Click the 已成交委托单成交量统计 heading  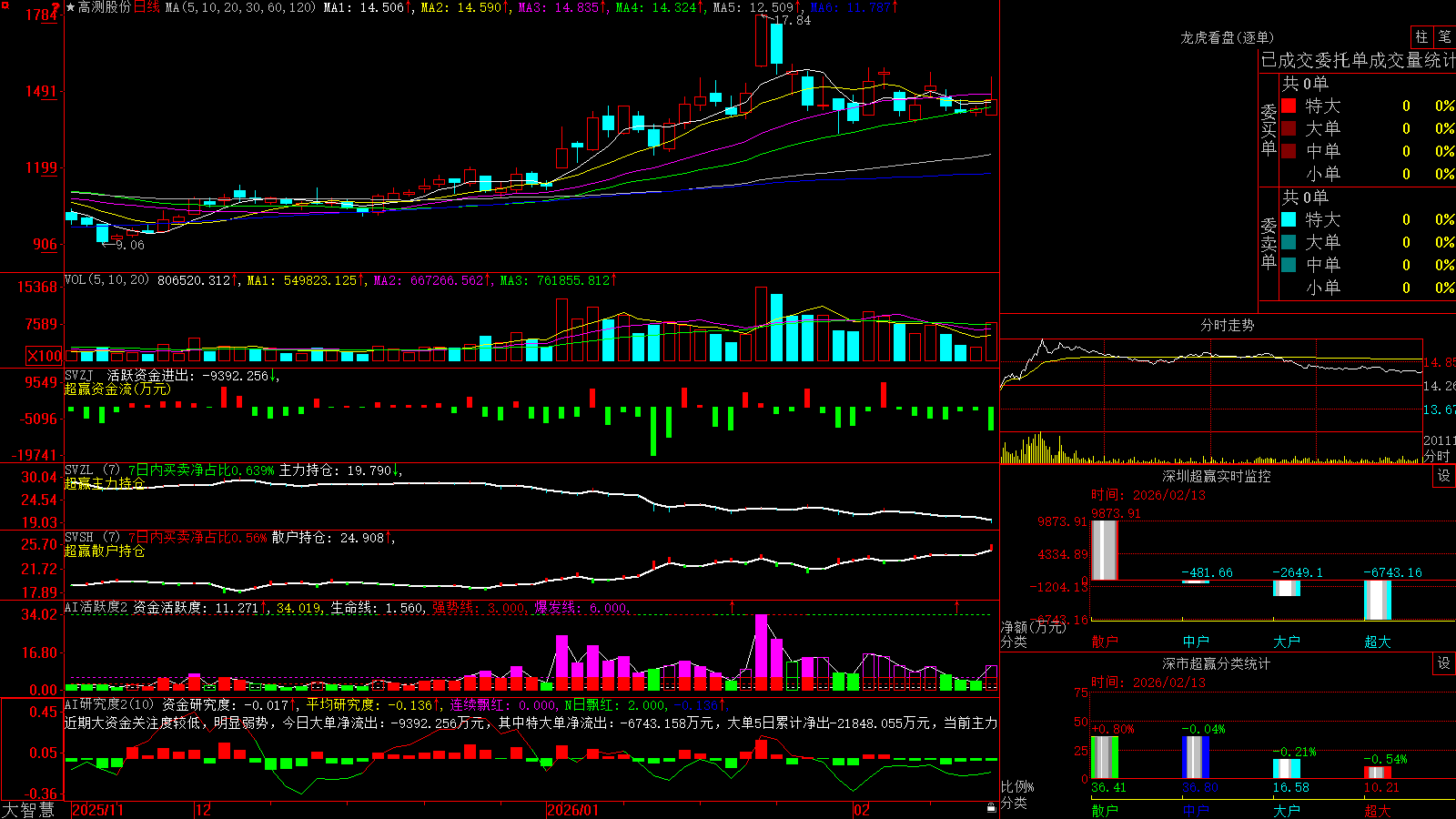[1358, 60]
